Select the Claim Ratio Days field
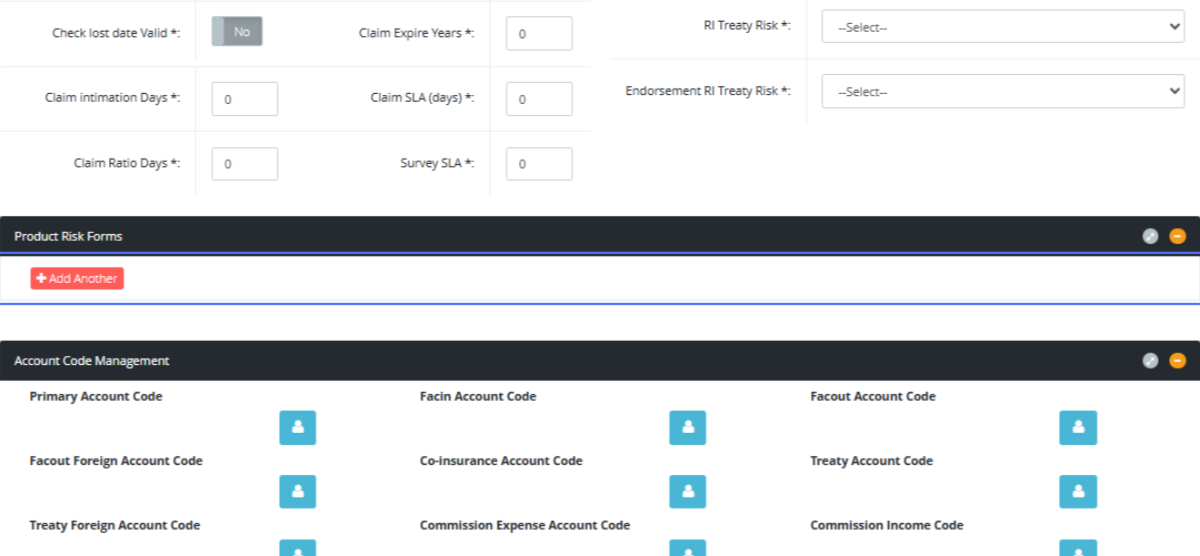The image size is (1200, 556). (x=245, y=164)
